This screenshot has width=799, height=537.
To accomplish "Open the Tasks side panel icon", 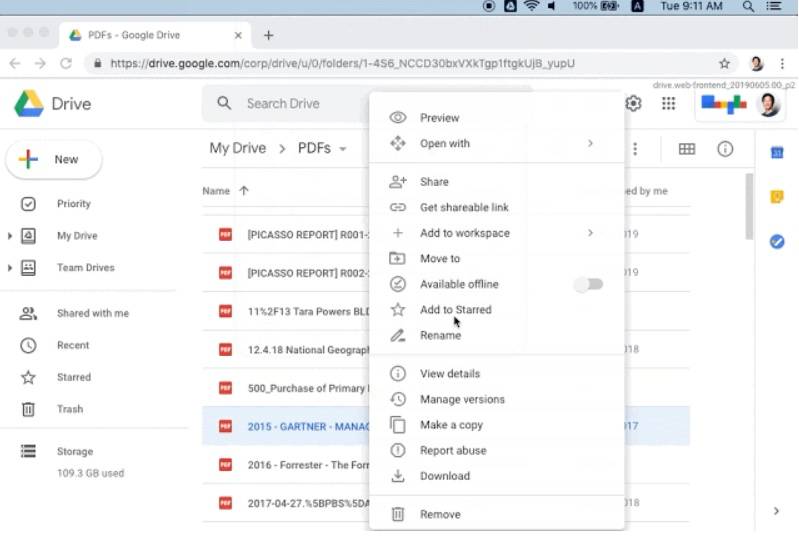I will [x=777, y=241].
